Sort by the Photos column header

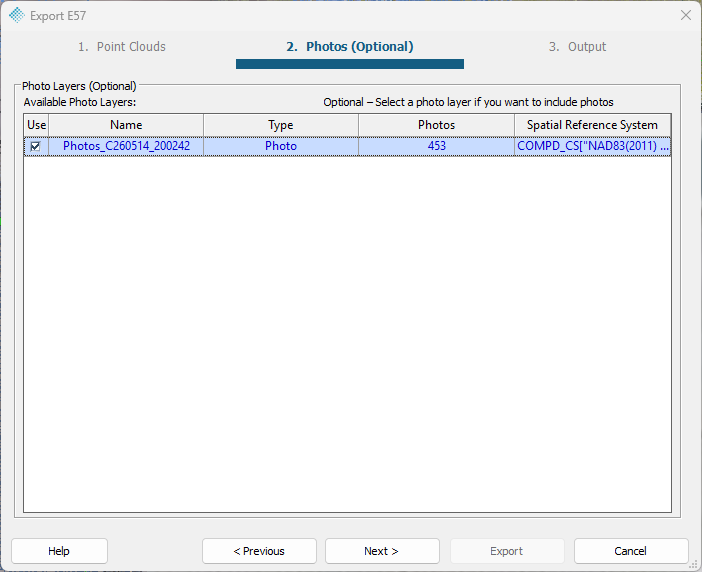(436, 125)
